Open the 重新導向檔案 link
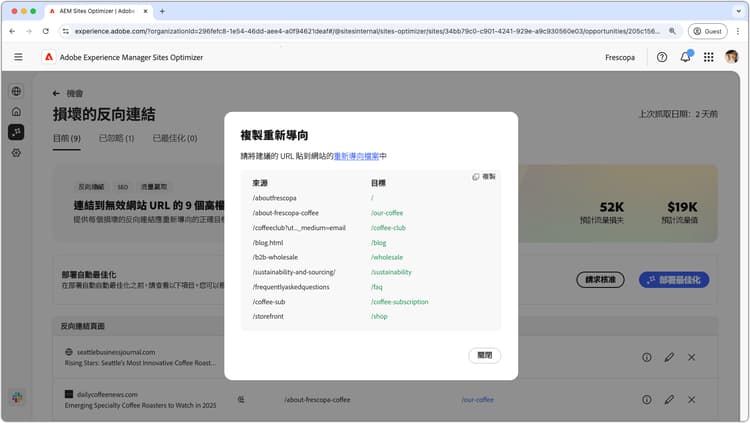750x423 pixels. (356, 156)
